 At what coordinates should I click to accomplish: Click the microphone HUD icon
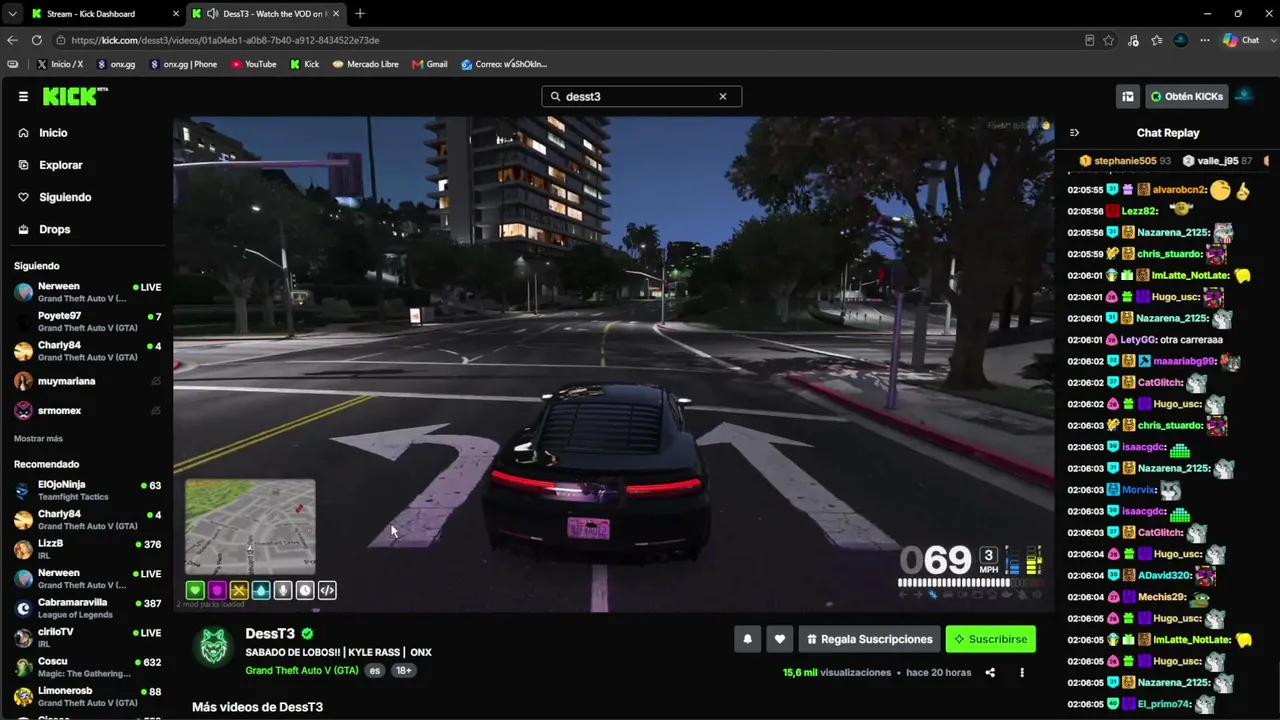283,590
